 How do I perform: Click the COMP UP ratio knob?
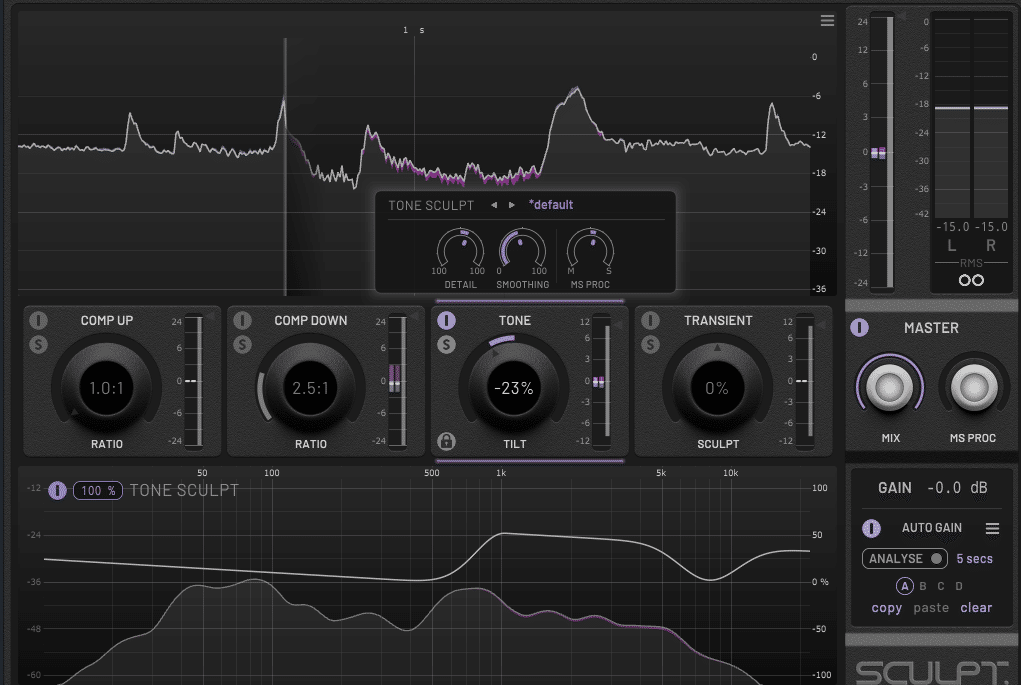[106, 388]
